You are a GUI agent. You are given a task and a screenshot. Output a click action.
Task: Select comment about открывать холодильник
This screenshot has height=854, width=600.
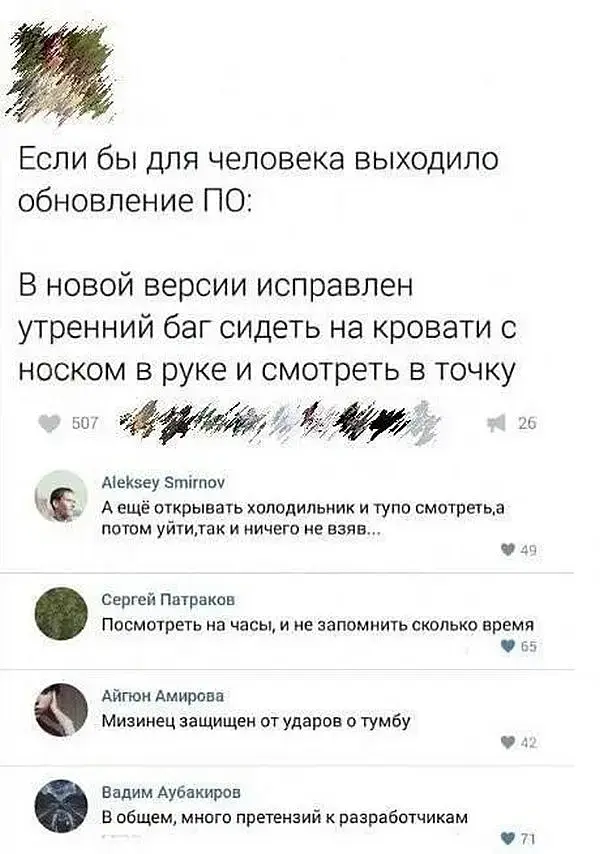pos(303,519)
